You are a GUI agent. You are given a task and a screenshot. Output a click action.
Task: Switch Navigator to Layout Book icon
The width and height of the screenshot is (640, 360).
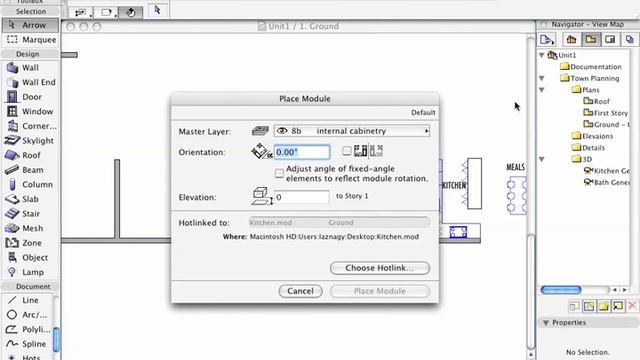(610, 40)
